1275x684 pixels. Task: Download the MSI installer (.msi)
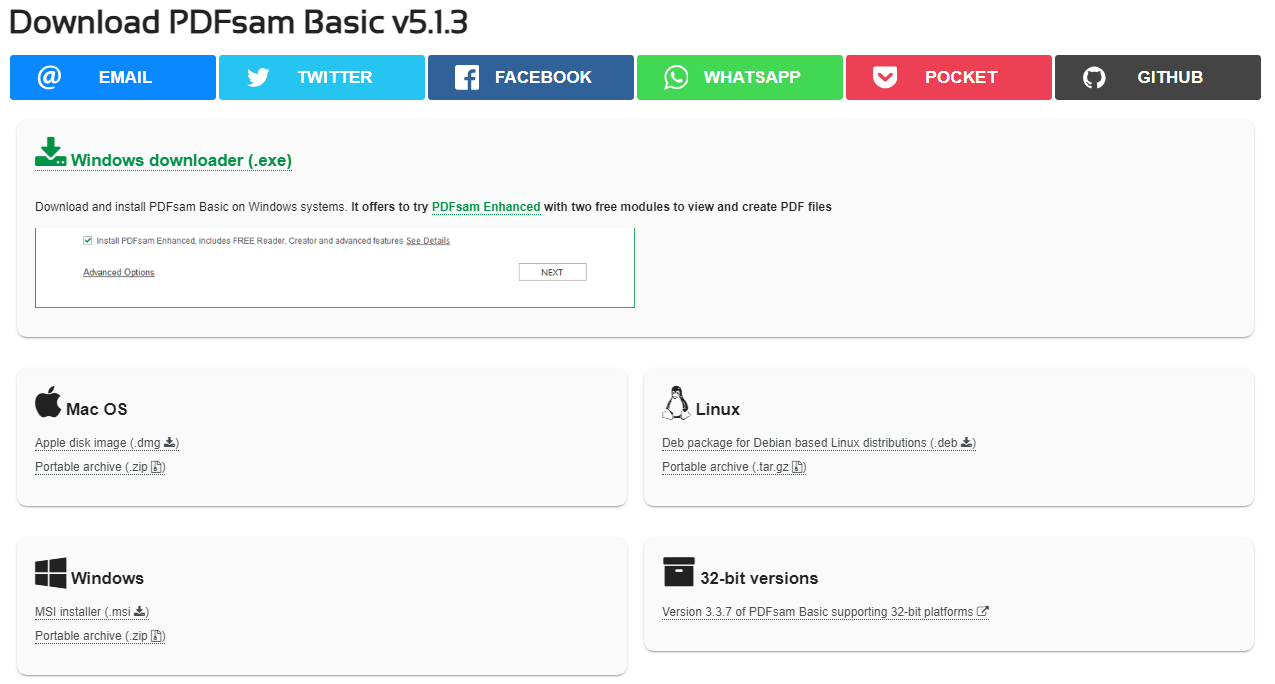click(x=92, y=612)
